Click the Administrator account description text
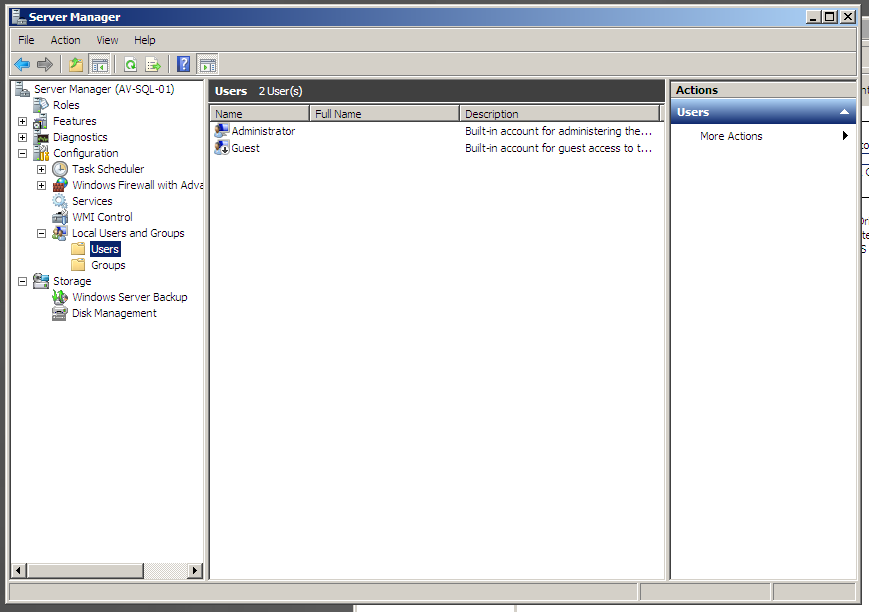 pyautogui.click(x=559, y=131)
